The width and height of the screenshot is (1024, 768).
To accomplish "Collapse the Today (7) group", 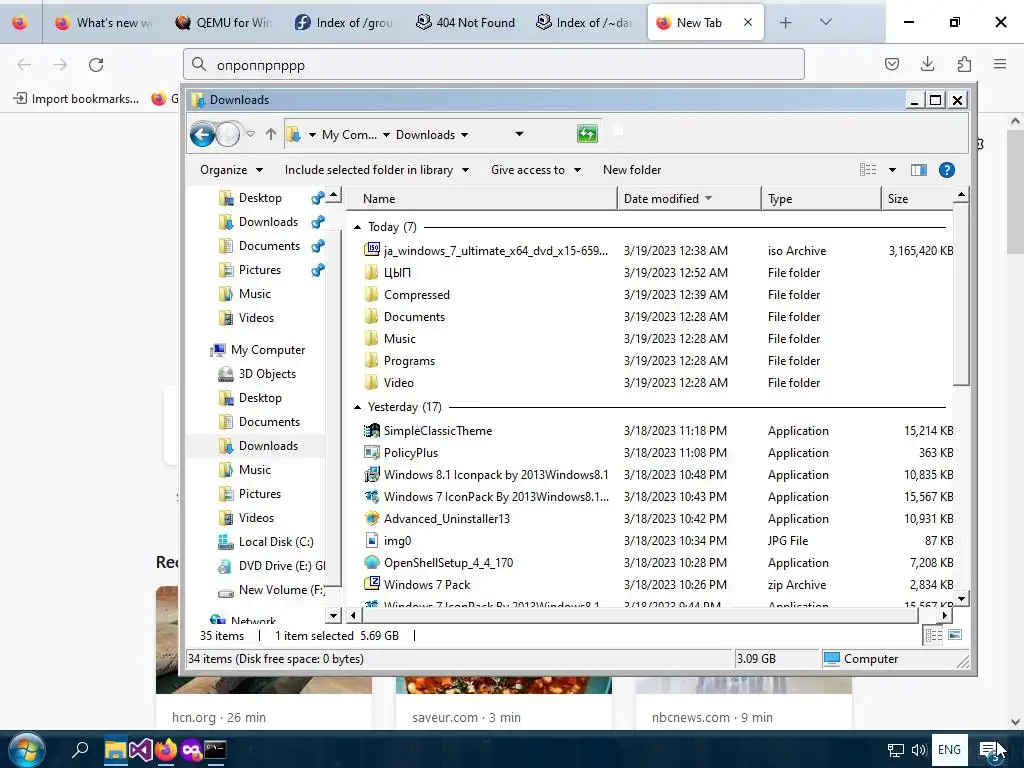I will 357,227.
